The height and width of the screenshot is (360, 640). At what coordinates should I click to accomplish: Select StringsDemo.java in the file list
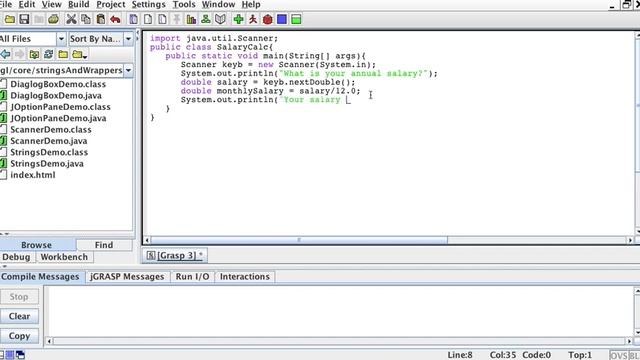[x=47, y=164]
